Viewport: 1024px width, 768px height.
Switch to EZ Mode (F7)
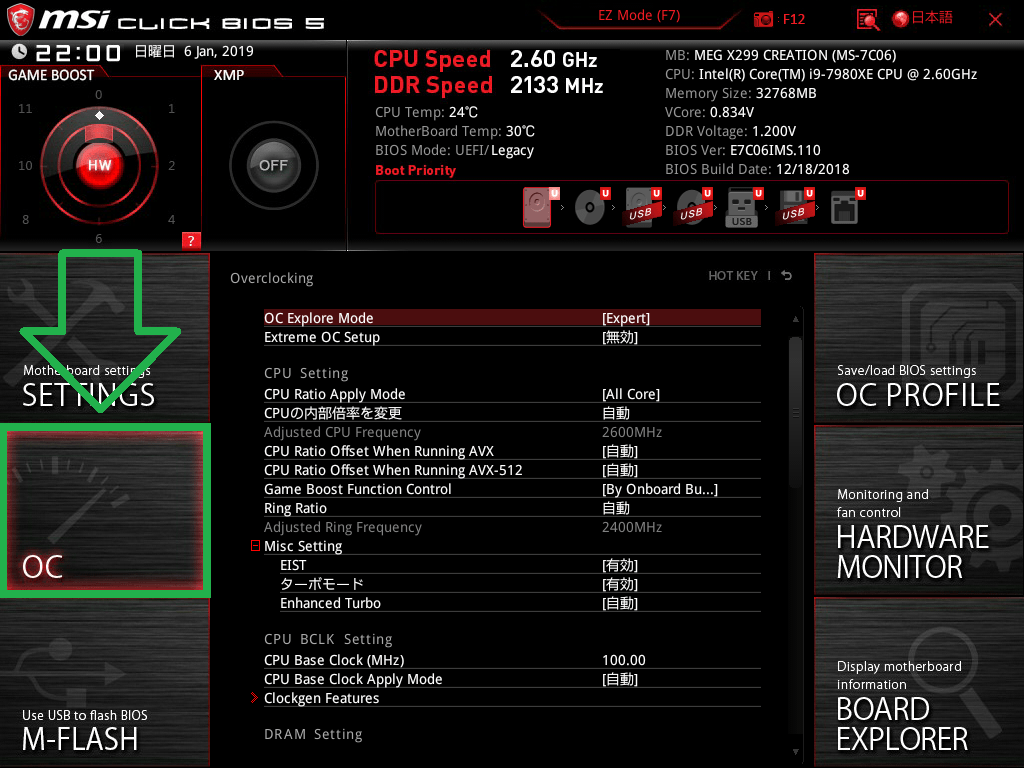pyautogui.click(x=640, y=16)
